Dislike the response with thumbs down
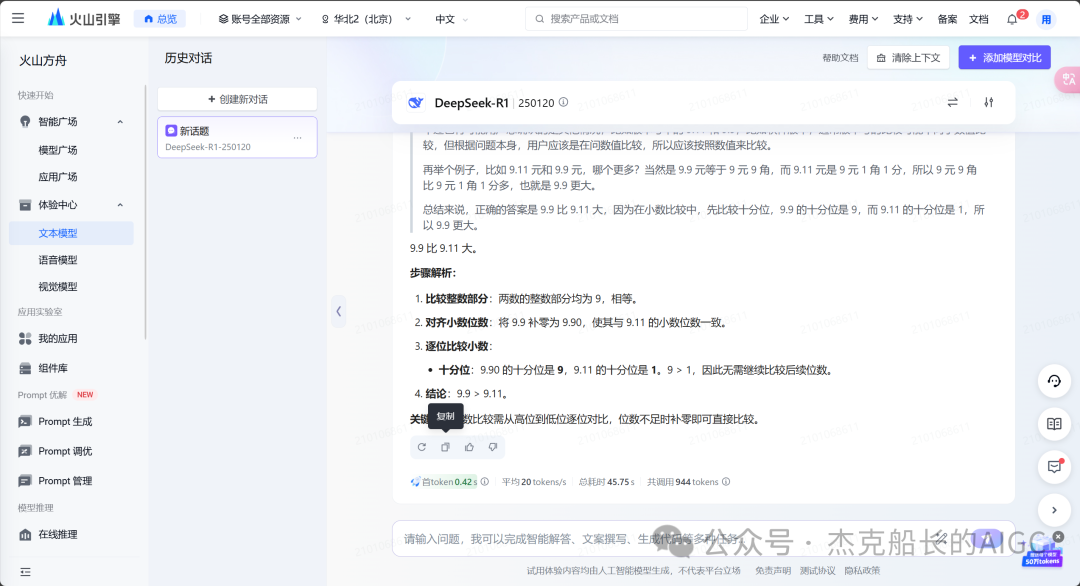 [493, 447]
